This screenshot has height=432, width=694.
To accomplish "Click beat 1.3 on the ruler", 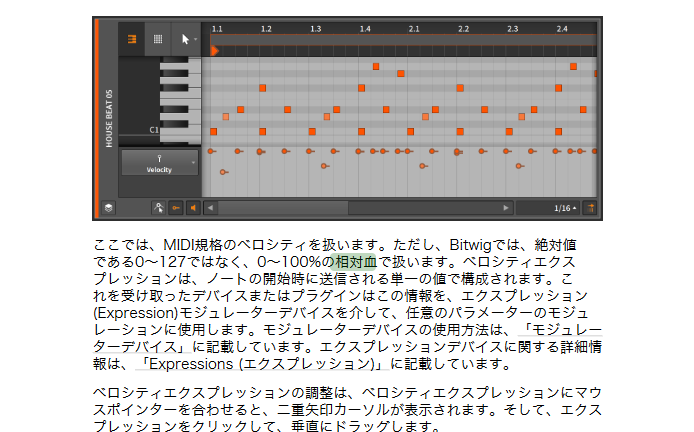I will [316, 29].
